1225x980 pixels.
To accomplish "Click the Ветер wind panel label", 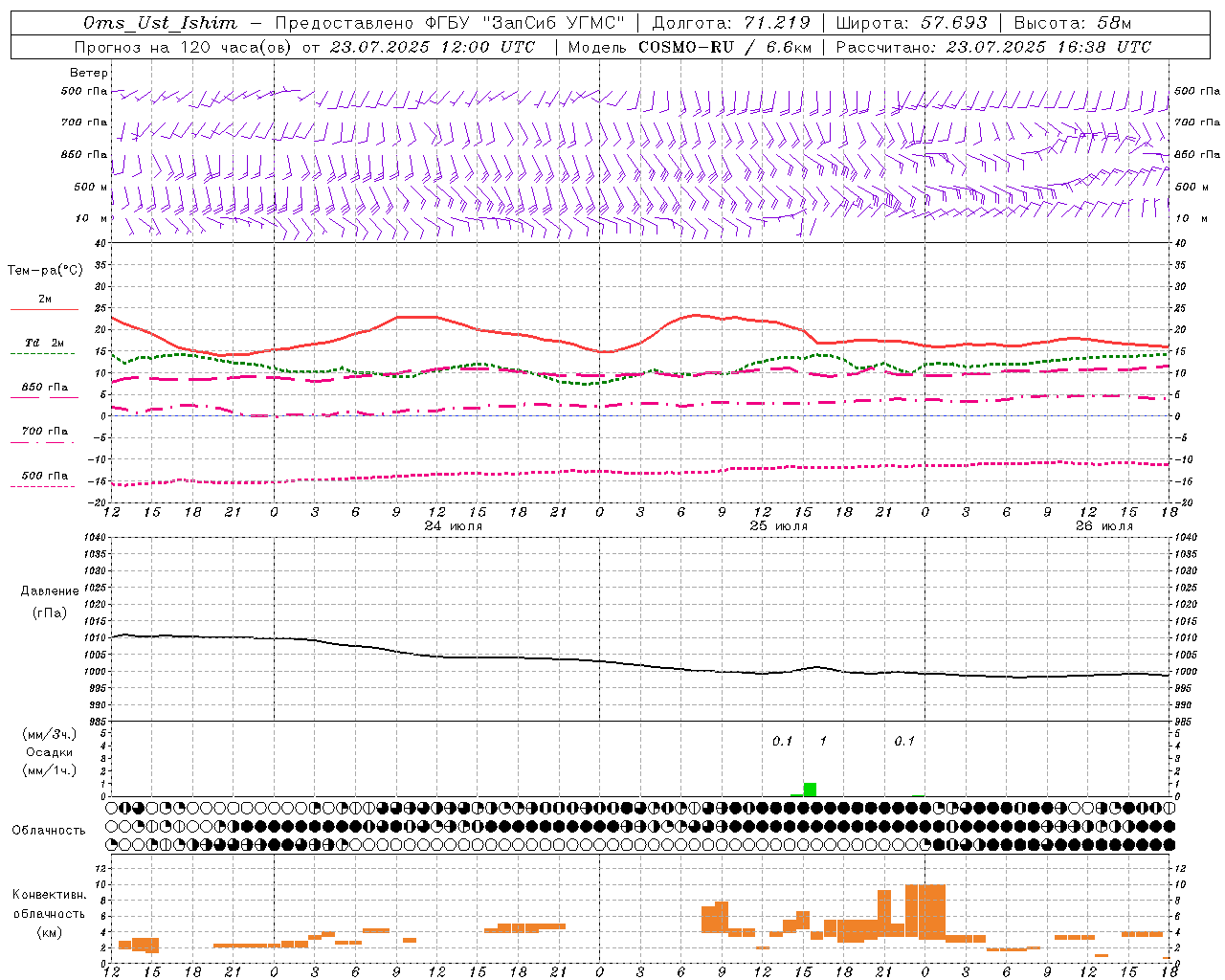I will (89, 73).
